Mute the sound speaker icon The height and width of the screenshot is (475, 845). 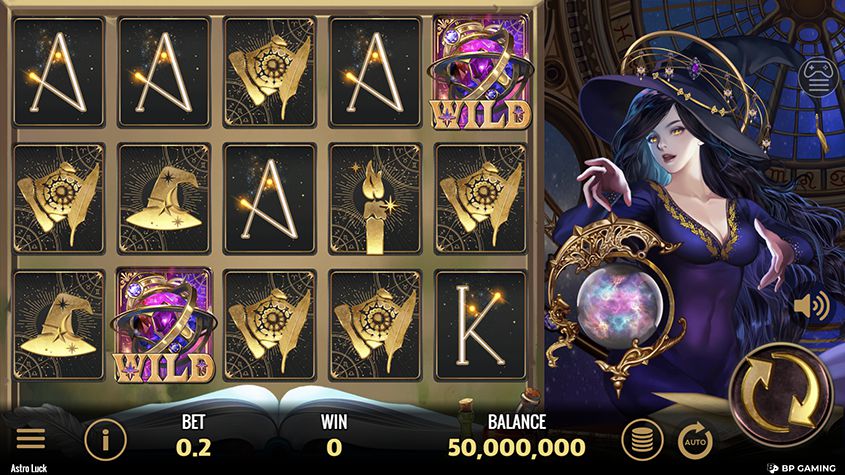812,306
